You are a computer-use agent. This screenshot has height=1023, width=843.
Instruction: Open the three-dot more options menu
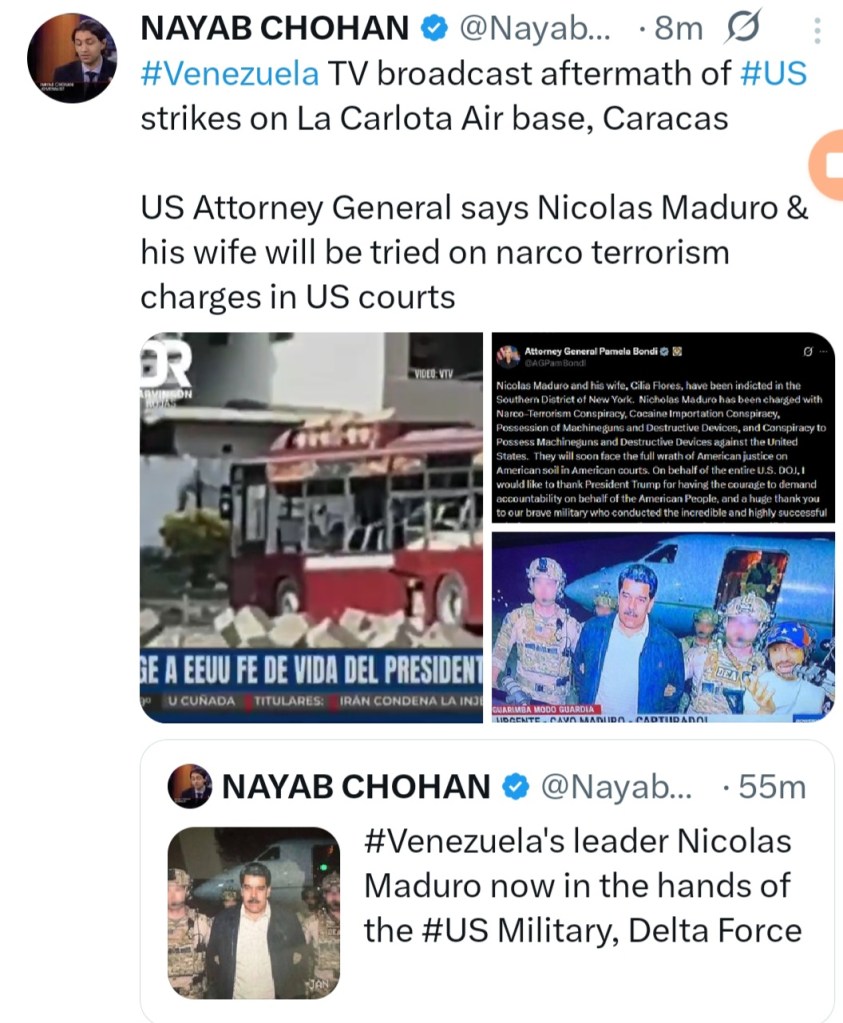[817, 30]
